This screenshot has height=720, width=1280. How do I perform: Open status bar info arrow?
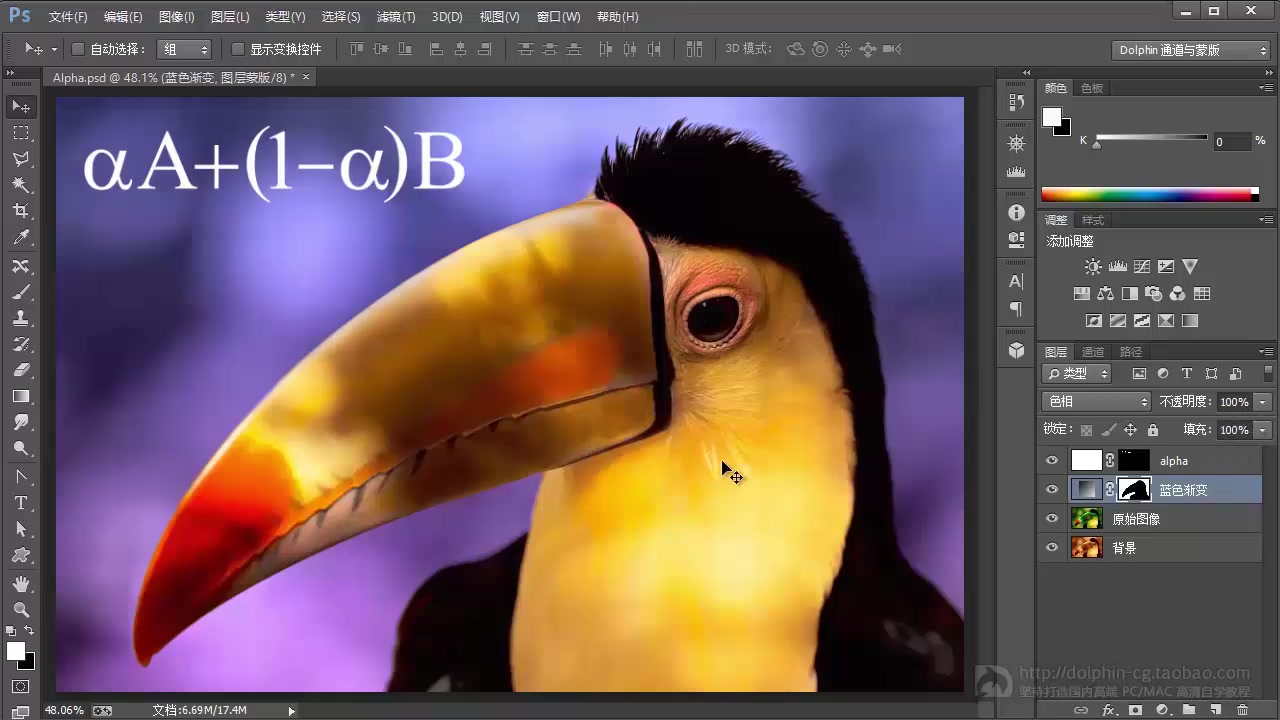click(x=292, y=710)
